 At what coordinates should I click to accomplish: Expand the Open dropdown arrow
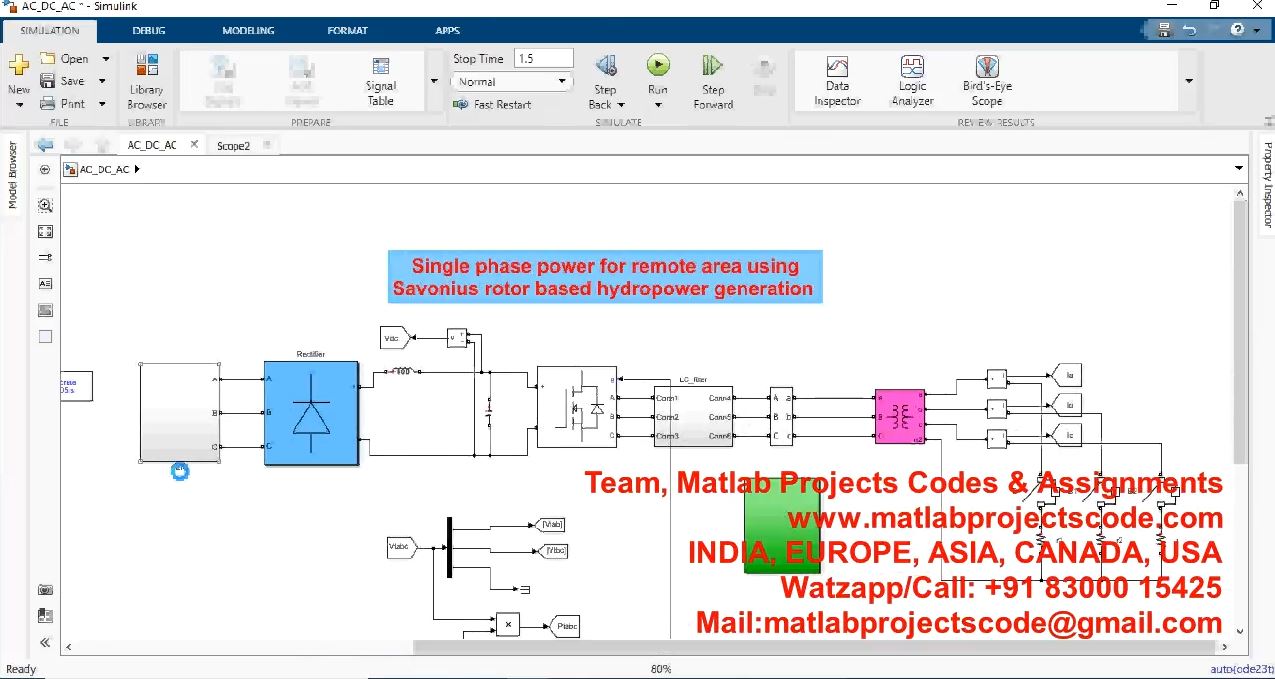tap(105, 59)
